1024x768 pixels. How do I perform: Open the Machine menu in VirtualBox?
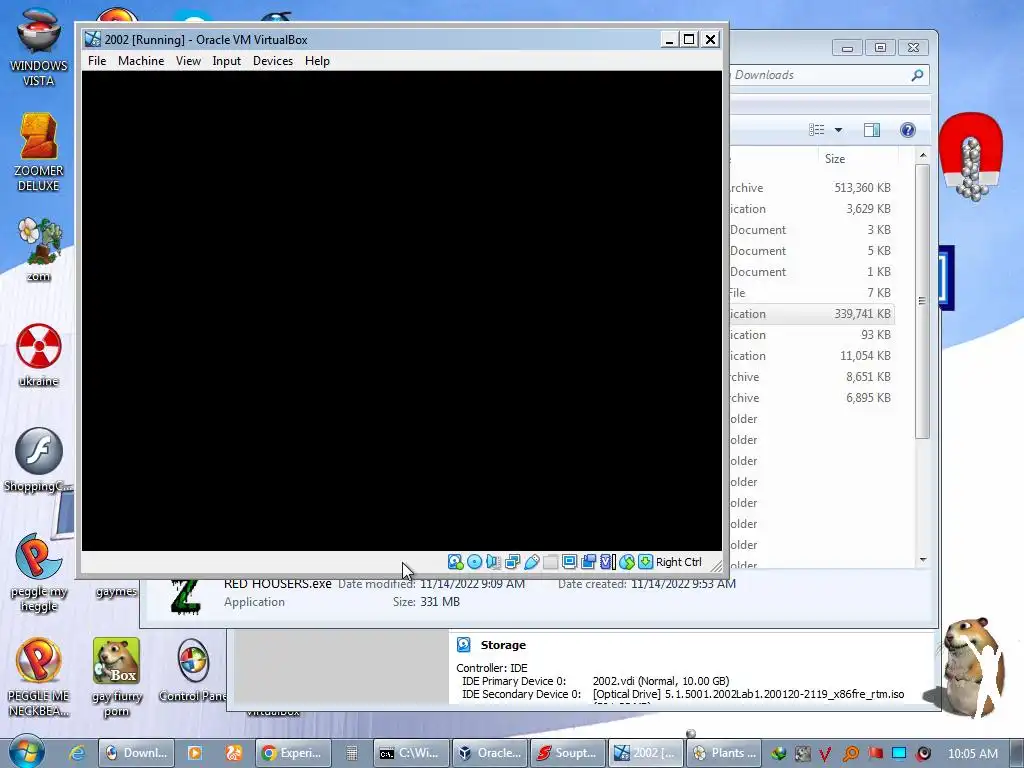(141, 61)
